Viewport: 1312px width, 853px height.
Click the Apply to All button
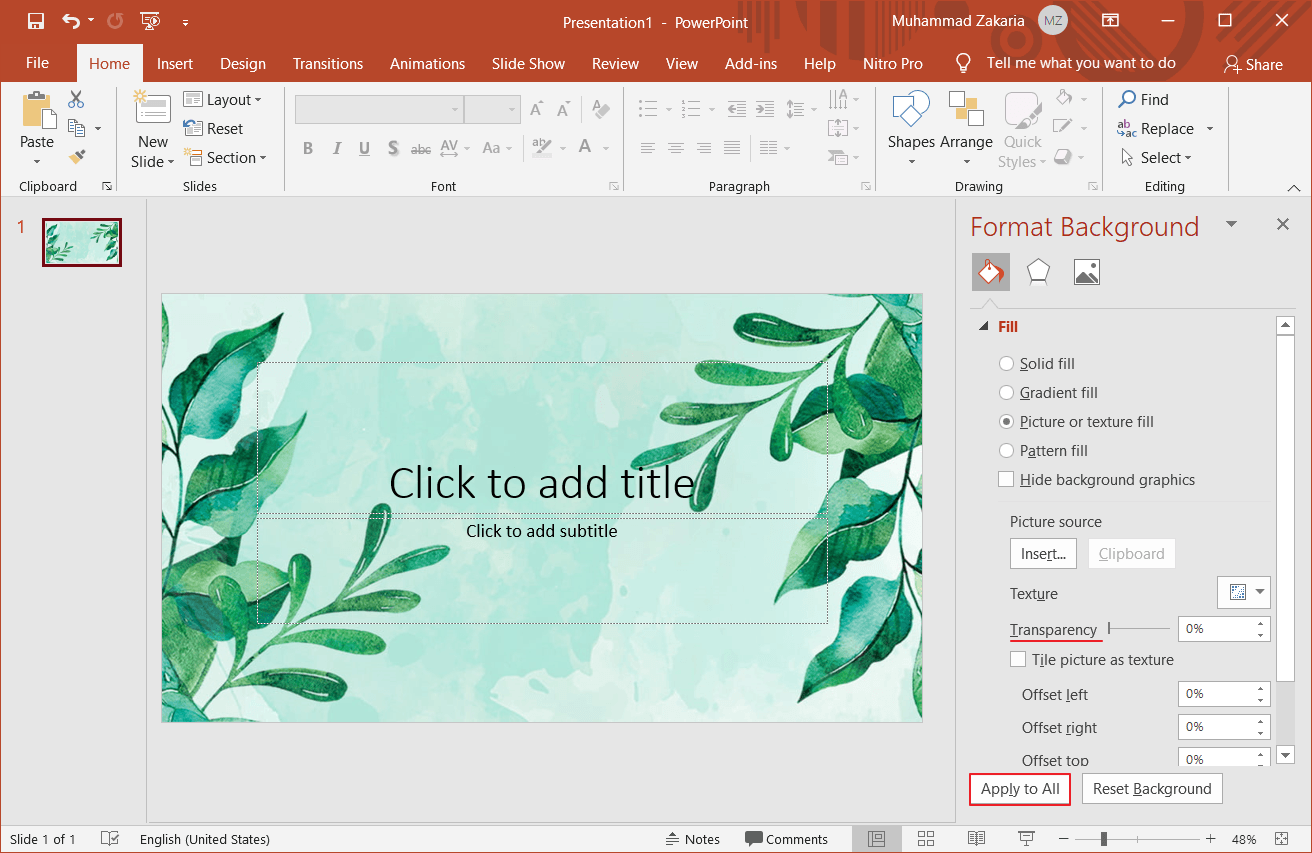coord(1019,788)
